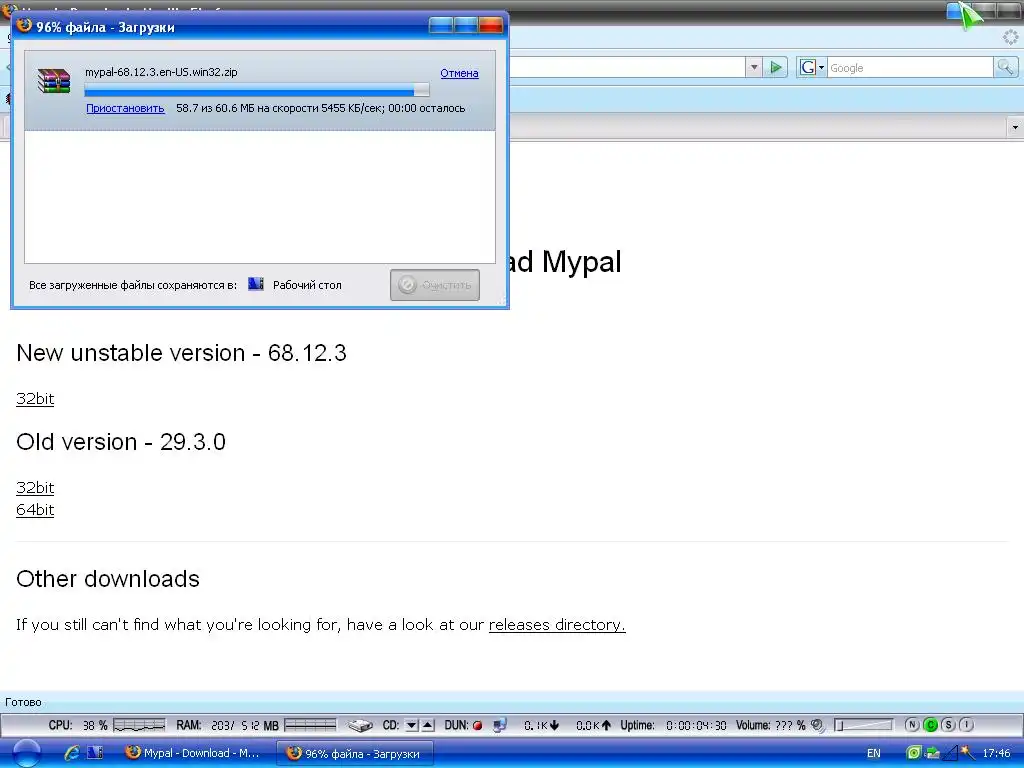This screenshot has height=768, width=1024.
Task: Click the taskbar clock showing 17:46
Action: [996, 754]
